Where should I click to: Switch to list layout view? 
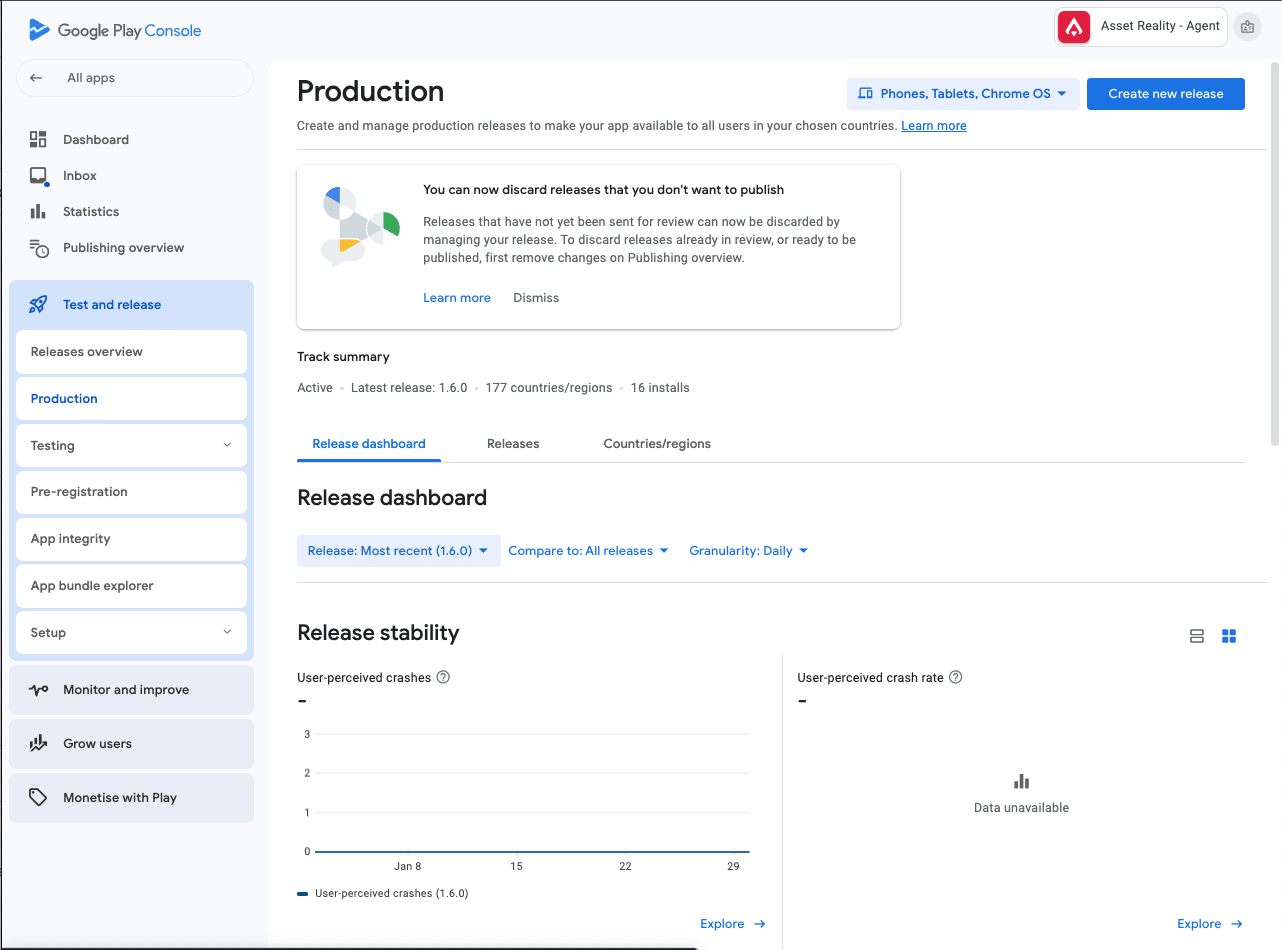click(1196, 636)
